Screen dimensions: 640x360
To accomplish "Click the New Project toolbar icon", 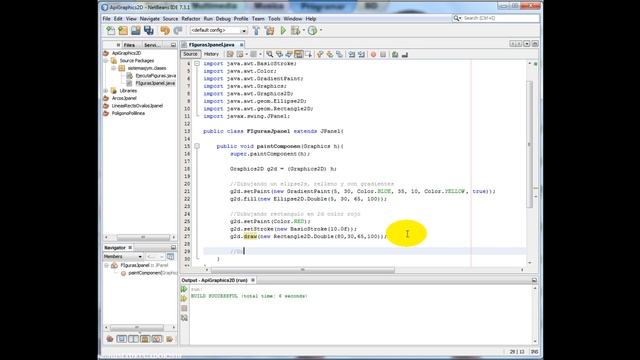I will pyautogui.click(x=123, y=31).
